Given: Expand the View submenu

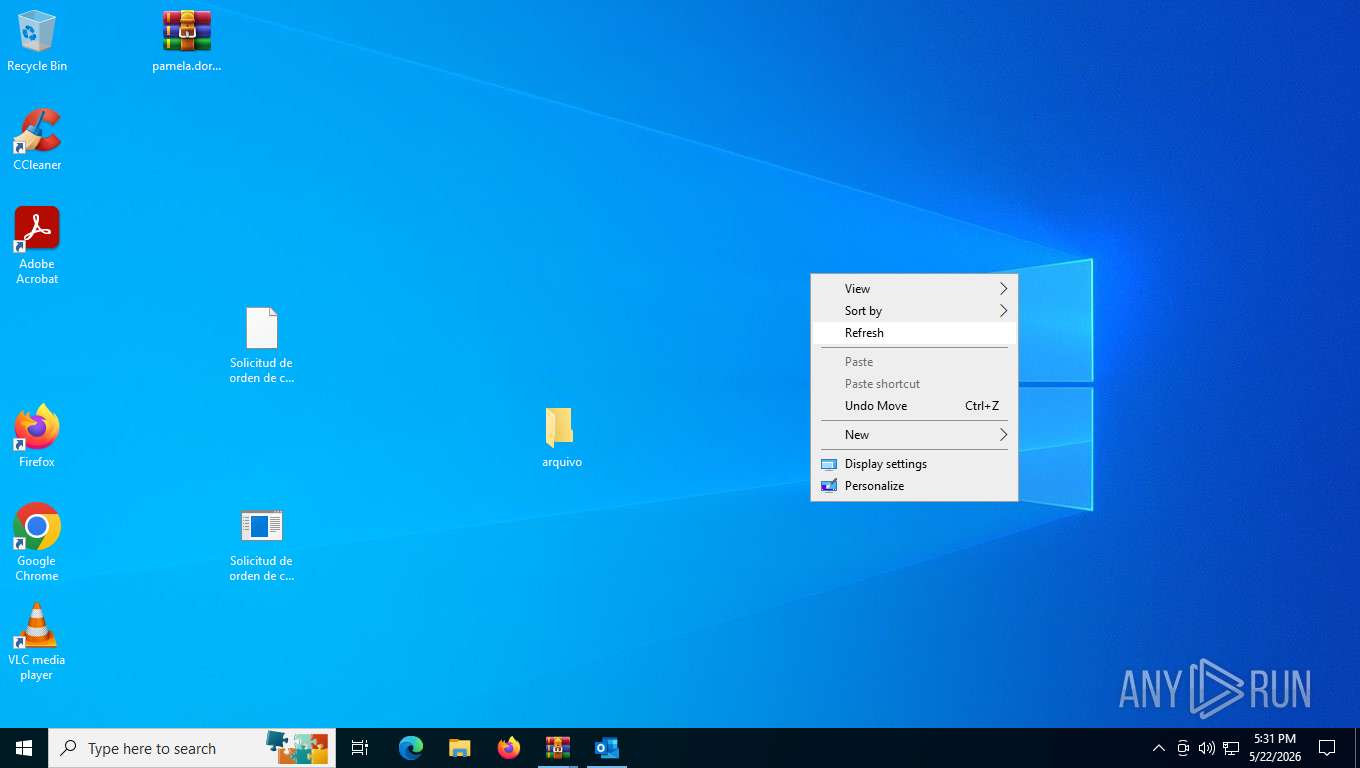Looking at the screenshot, I should point(914,289).
